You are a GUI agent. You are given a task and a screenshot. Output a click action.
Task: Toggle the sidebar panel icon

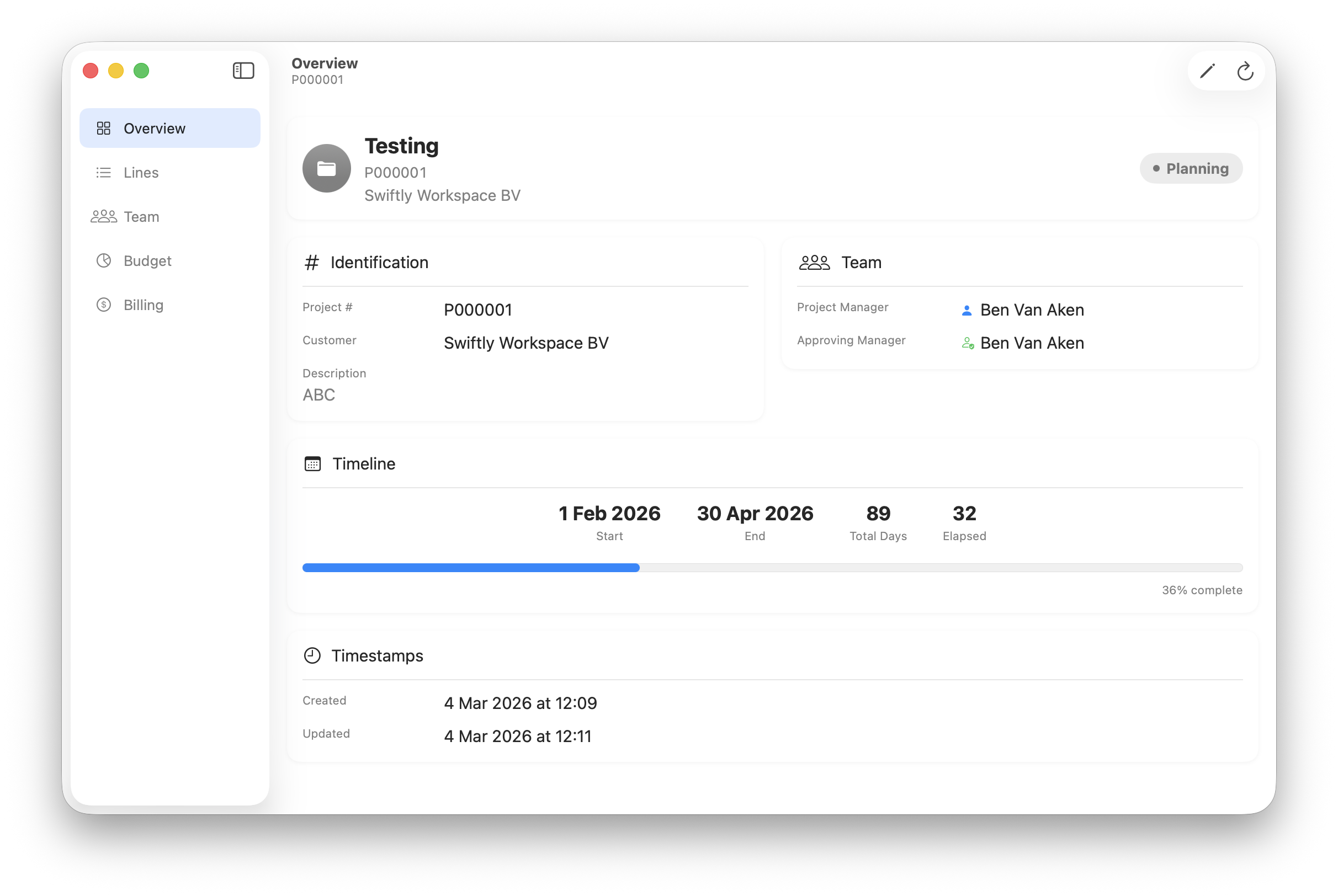[x=243, y=71]
